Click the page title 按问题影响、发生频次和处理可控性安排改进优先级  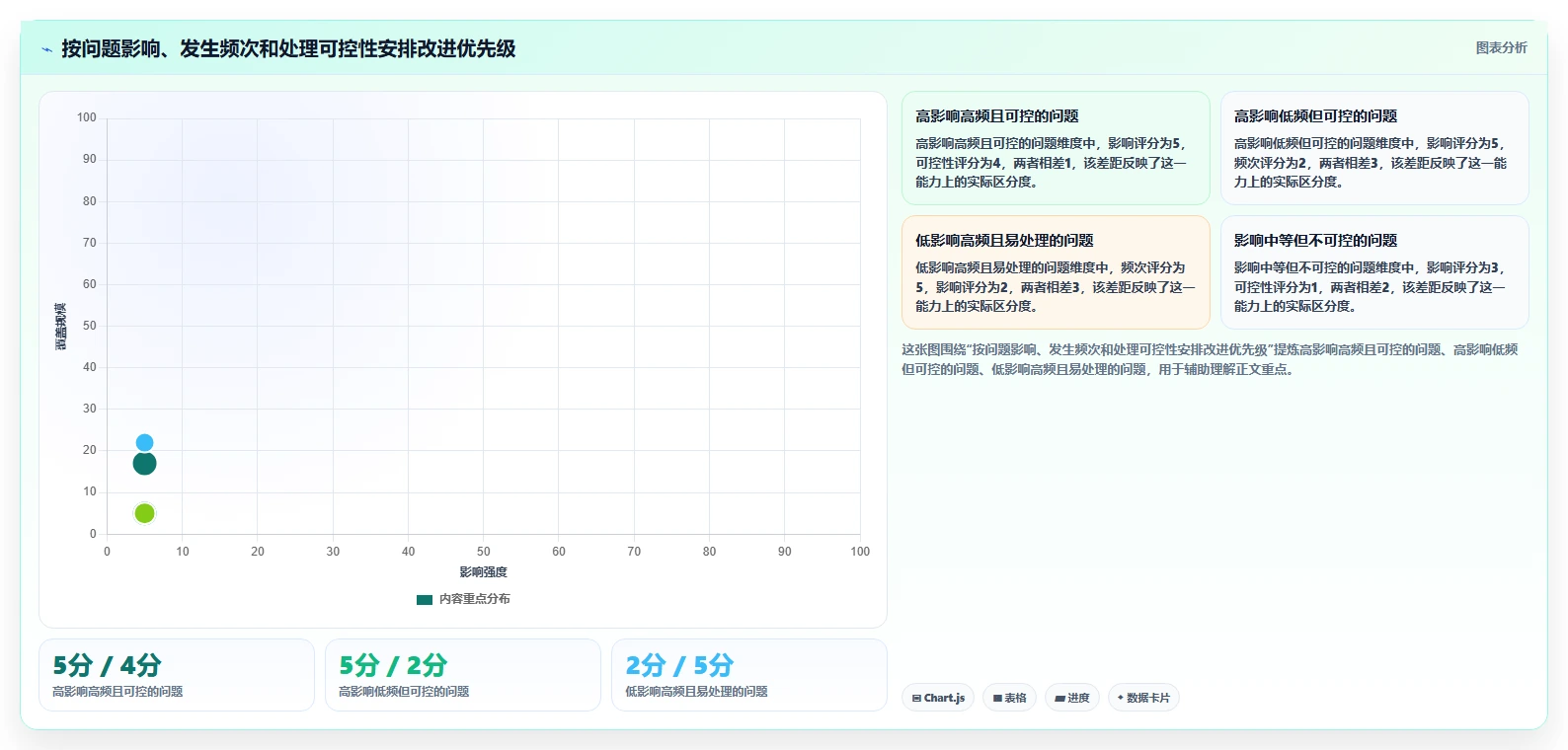pyautogui.click(x=288, y=48)
